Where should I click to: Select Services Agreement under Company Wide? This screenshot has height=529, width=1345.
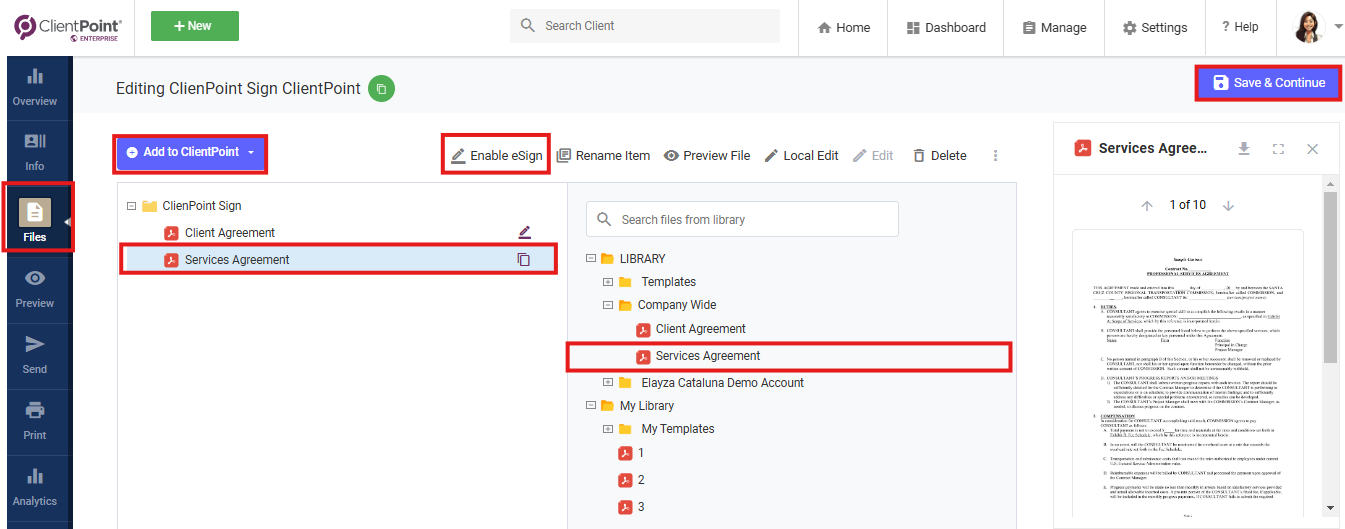coord(708,356)
